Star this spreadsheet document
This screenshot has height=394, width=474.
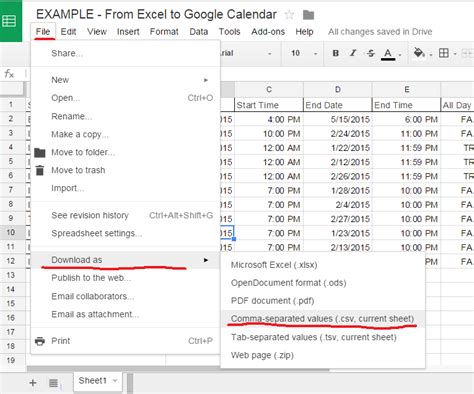[x=289, y=15]
